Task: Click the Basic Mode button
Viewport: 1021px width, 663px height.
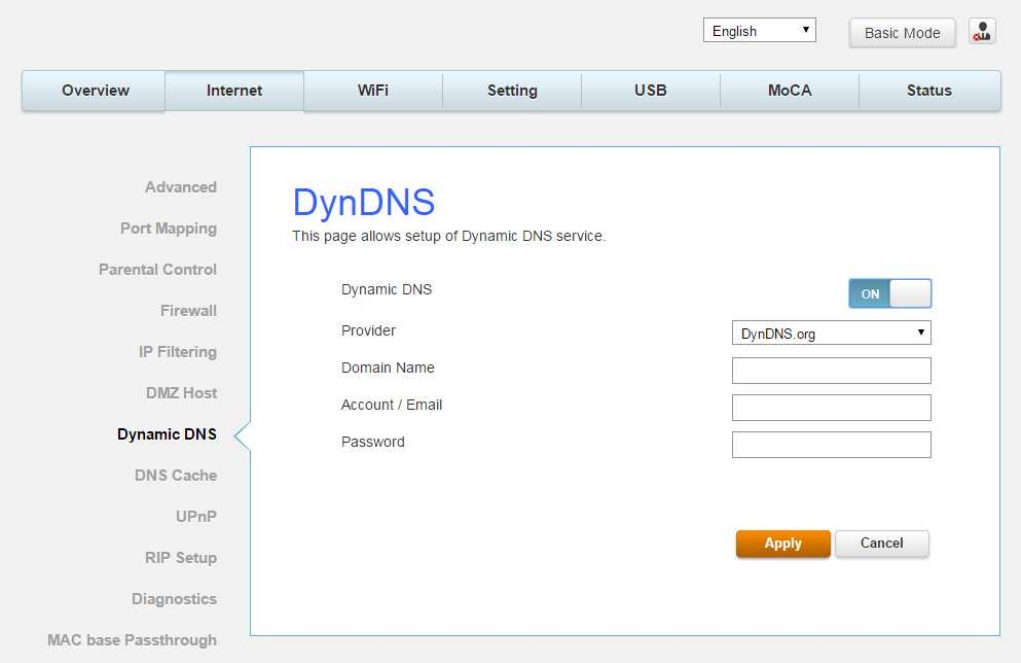Action: 902,33
